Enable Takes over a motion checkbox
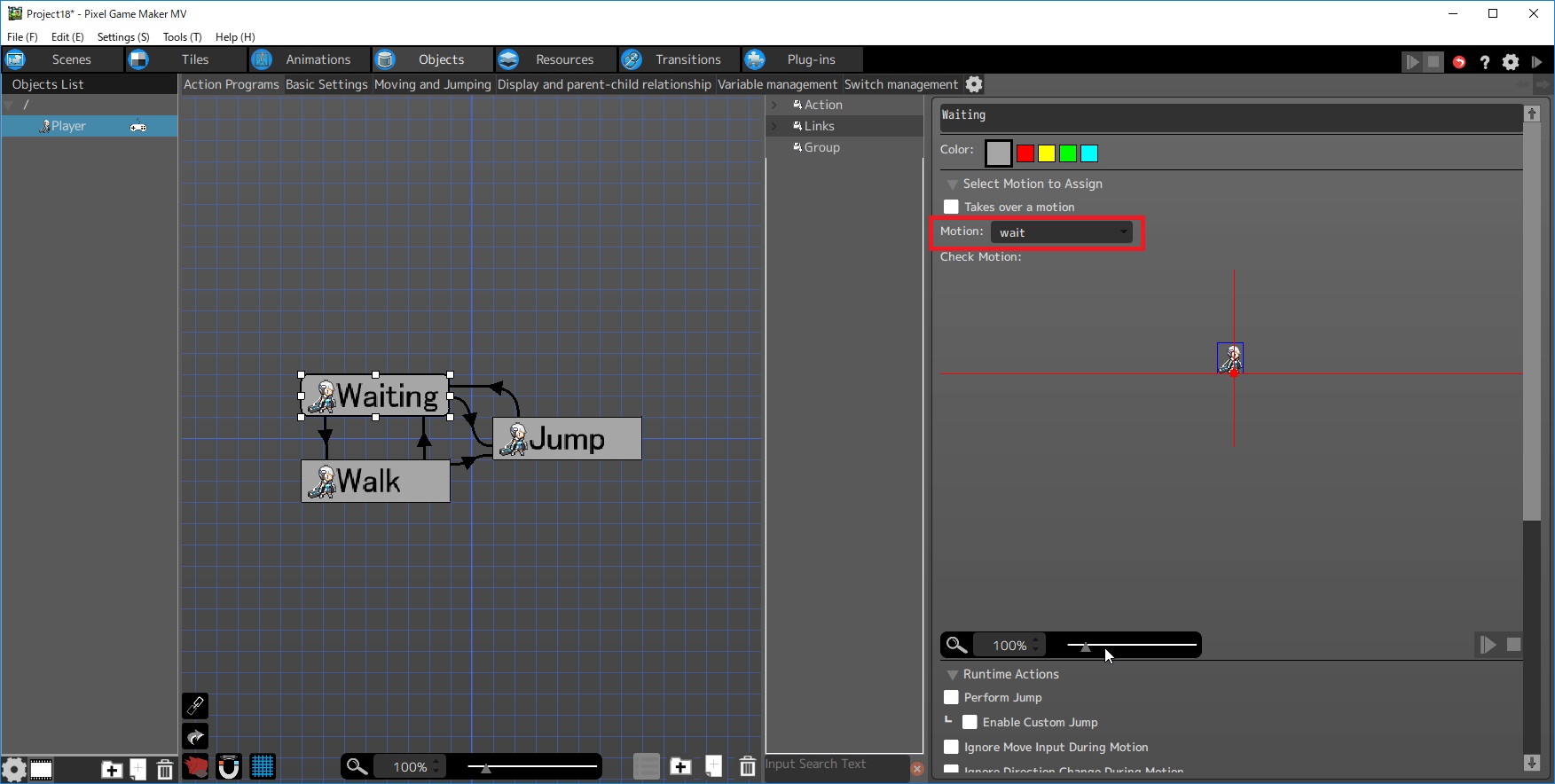Screen dimensions: 1555x784 tap(951, 207)
